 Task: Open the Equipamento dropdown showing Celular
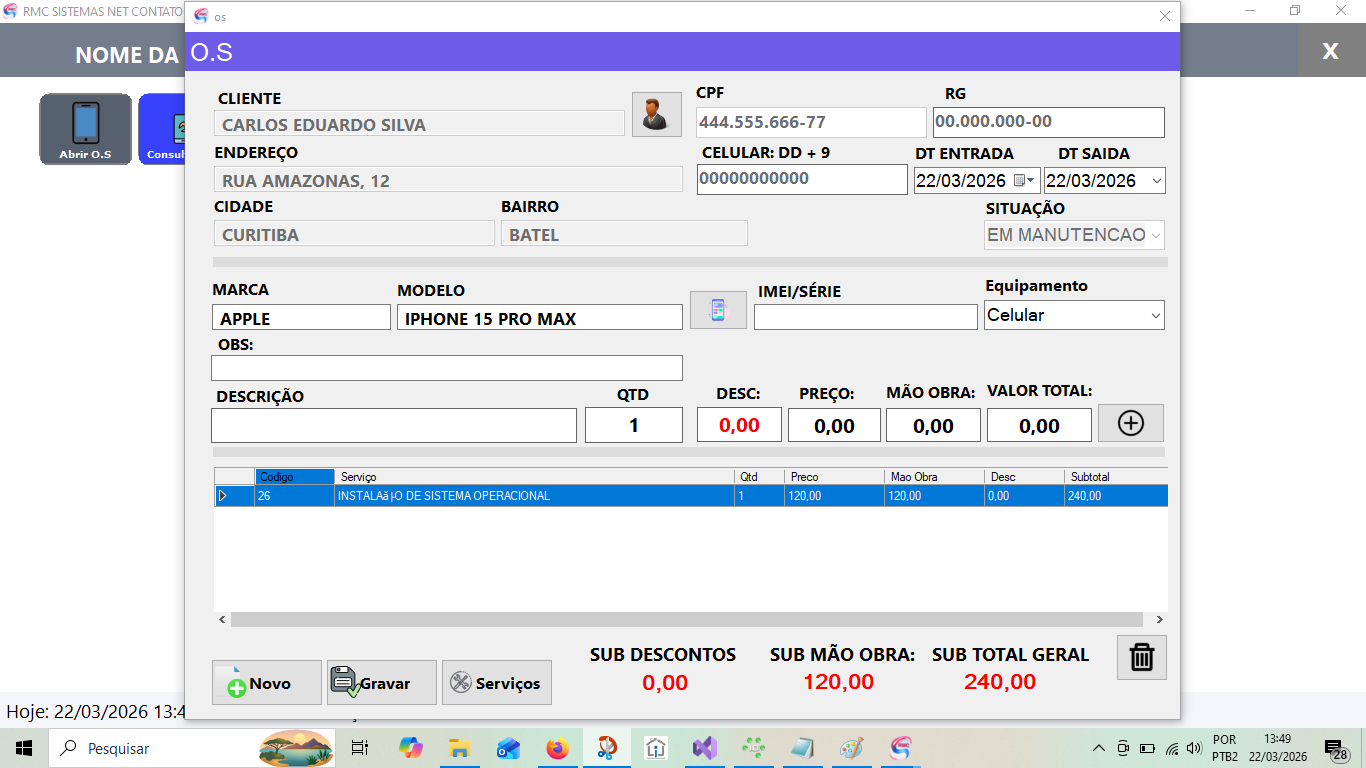[1155, 316]
